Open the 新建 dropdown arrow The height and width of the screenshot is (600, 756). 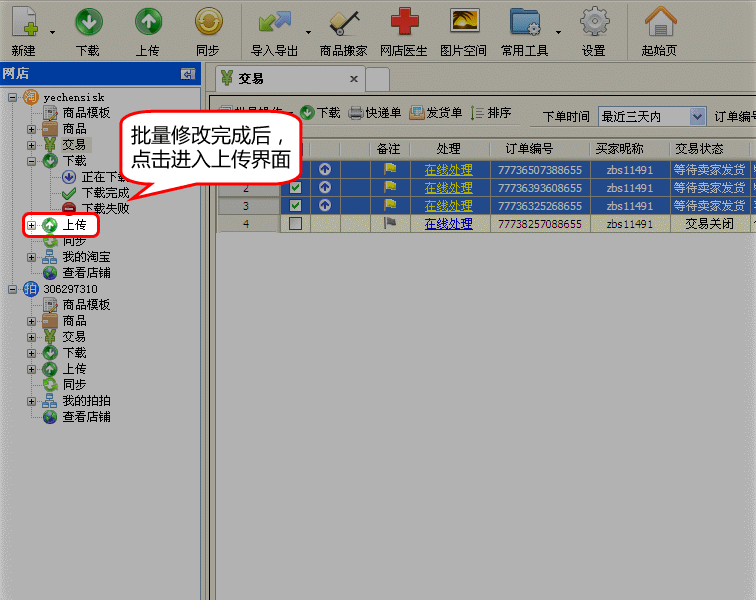point(53,32)
